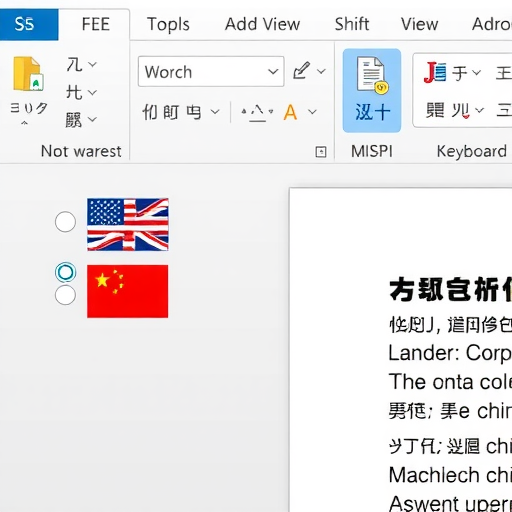Expand the arrow under paste icon

(24, 123)
